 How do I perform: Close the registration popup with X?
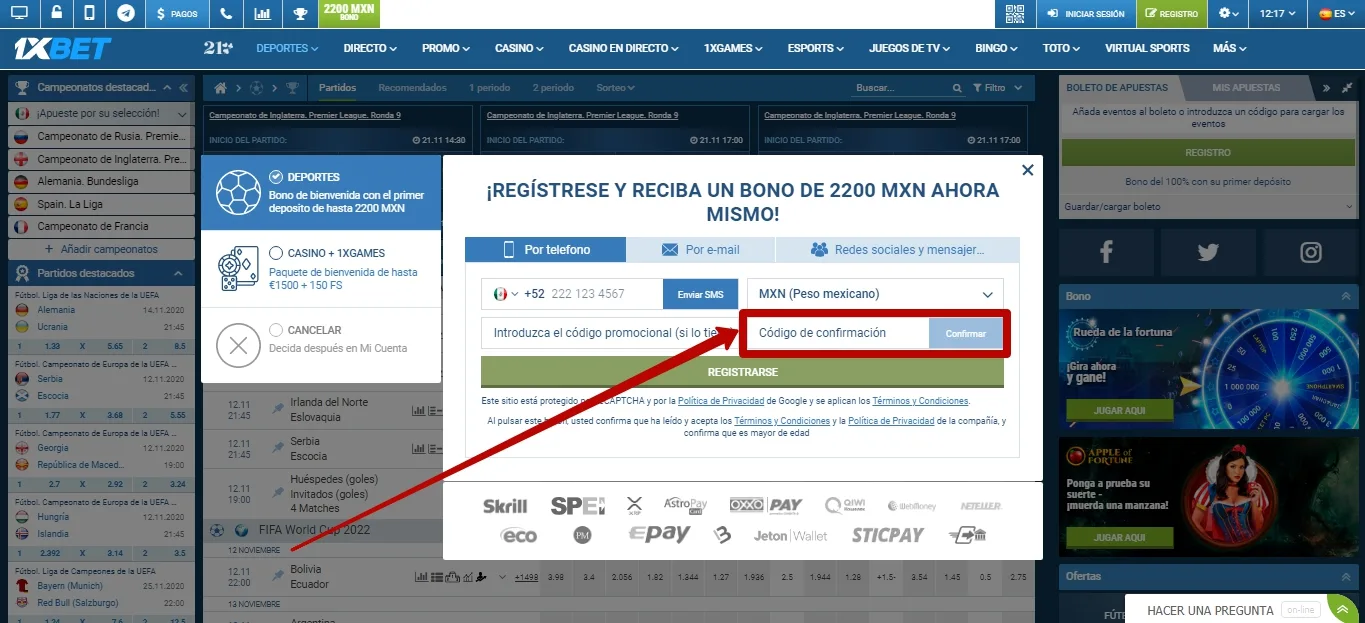pyautogui.click(x=1027, y=171)
